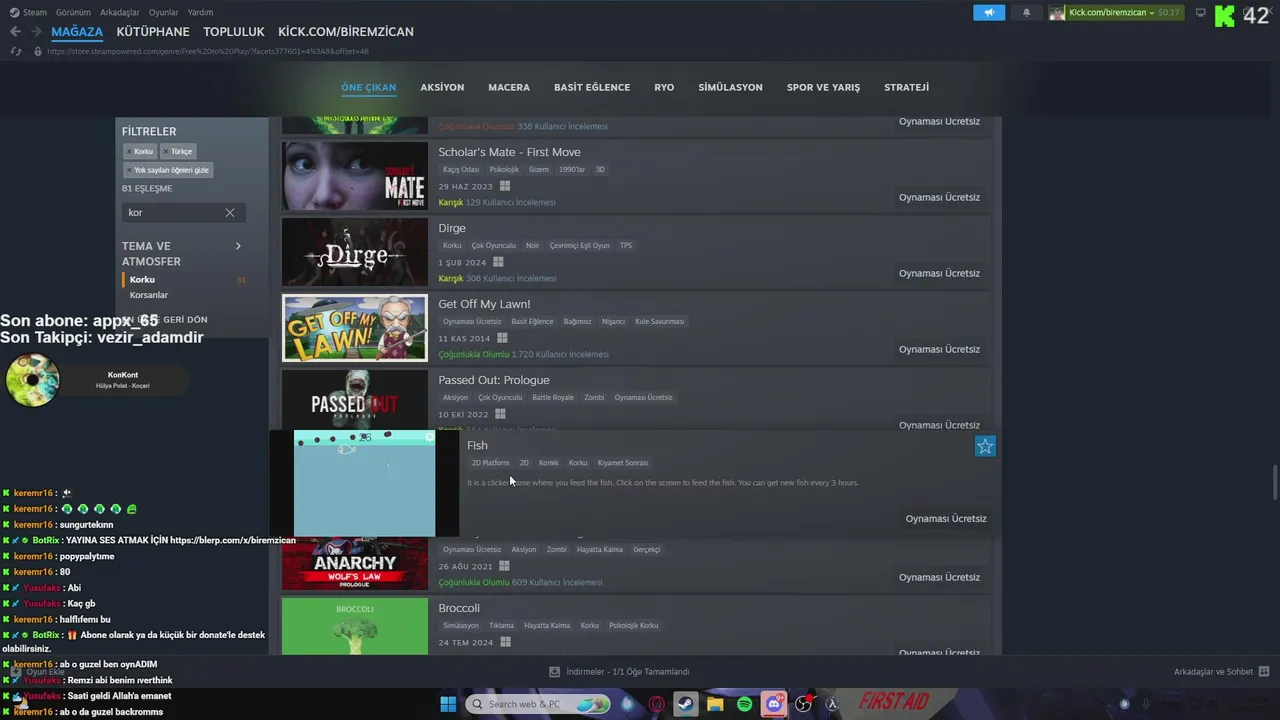Open Friends and Chat icon at bottom right
The image size is (1280, 720).
[x=1263, y=672]
